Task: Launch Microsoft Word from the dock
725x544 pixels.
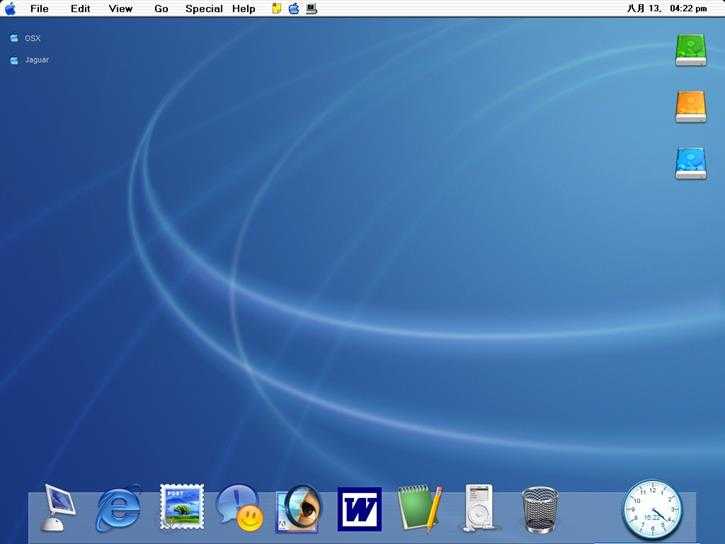Action: pos(360,509)
